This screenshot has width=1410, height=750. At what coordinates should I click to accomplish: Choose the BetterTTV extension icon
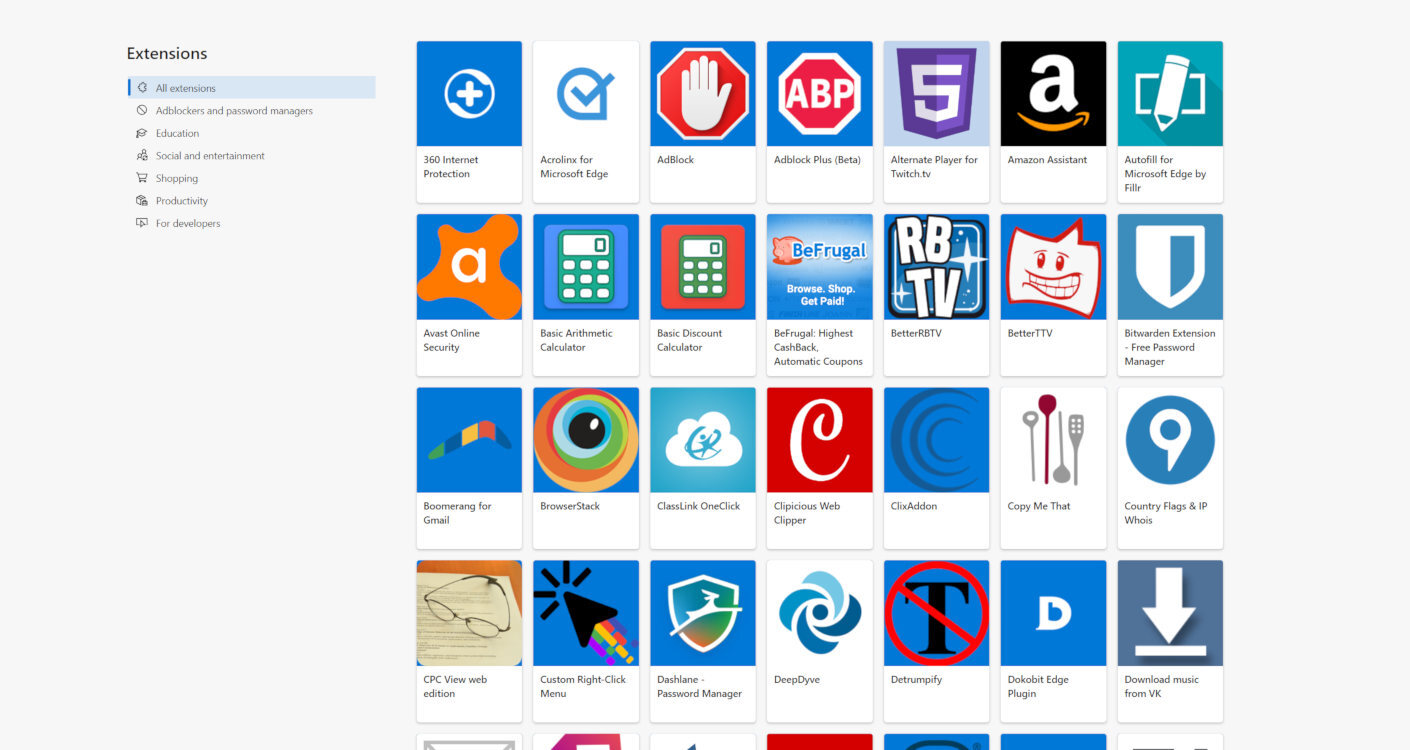(x=1053, y=267)
